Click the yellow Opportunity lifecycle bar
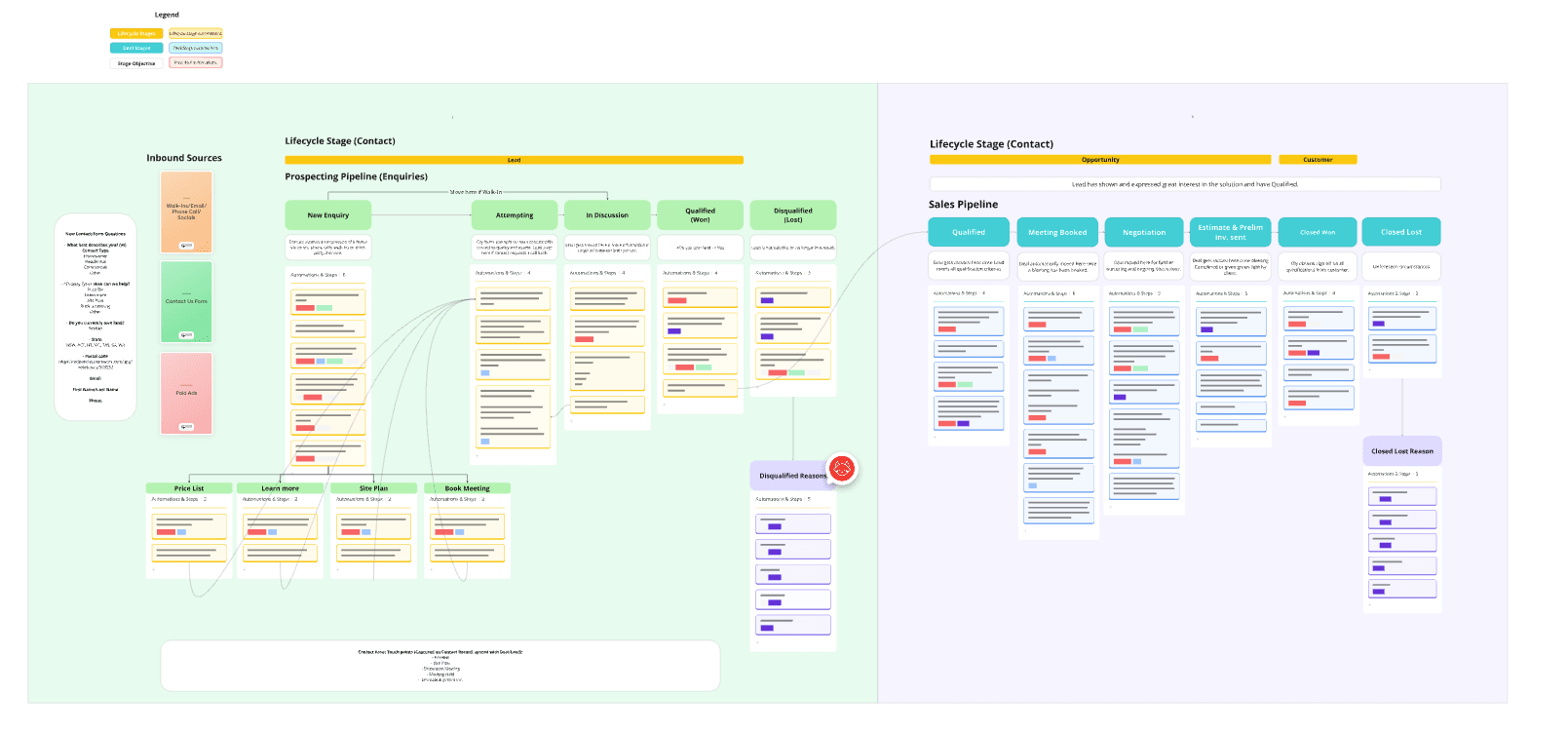This screenshot has width=1568, height=732. 1100,160
